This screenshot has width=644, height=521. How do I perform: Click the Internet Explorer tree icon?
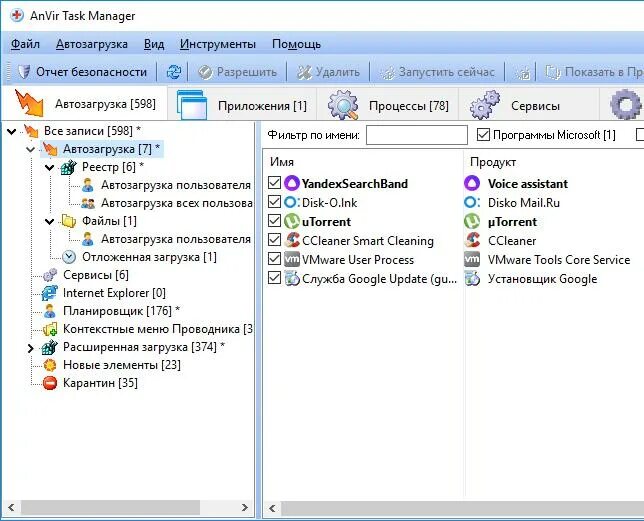coord(50,293)
